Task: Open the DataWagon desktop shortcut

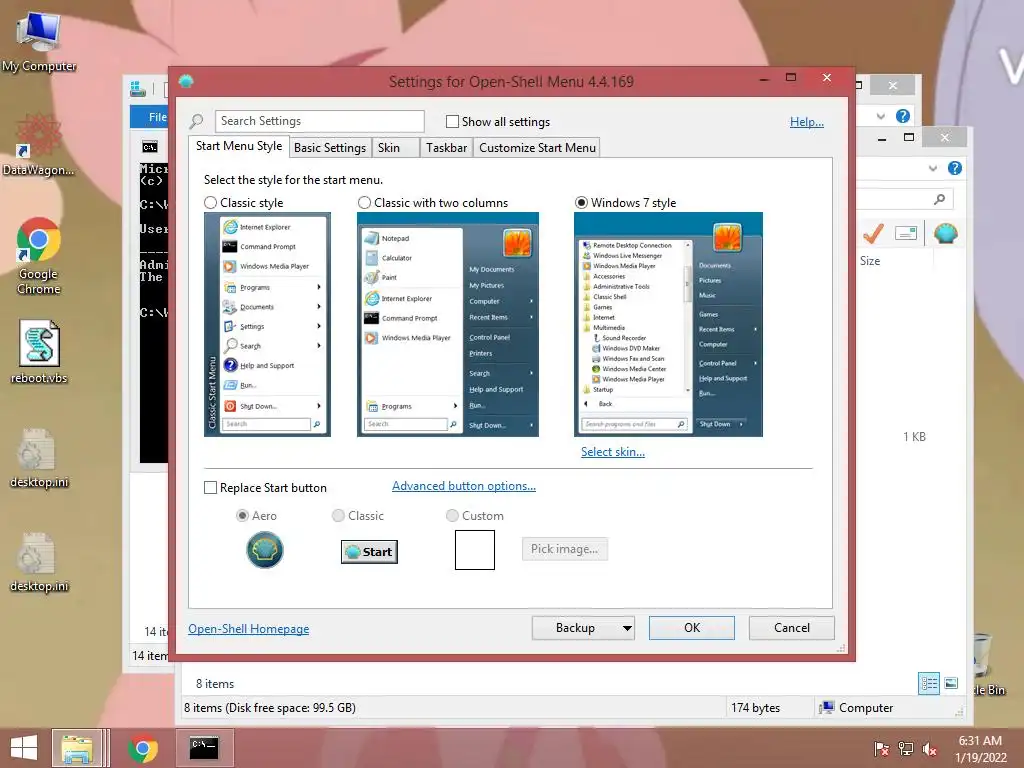Action: [x=38, y=145]
